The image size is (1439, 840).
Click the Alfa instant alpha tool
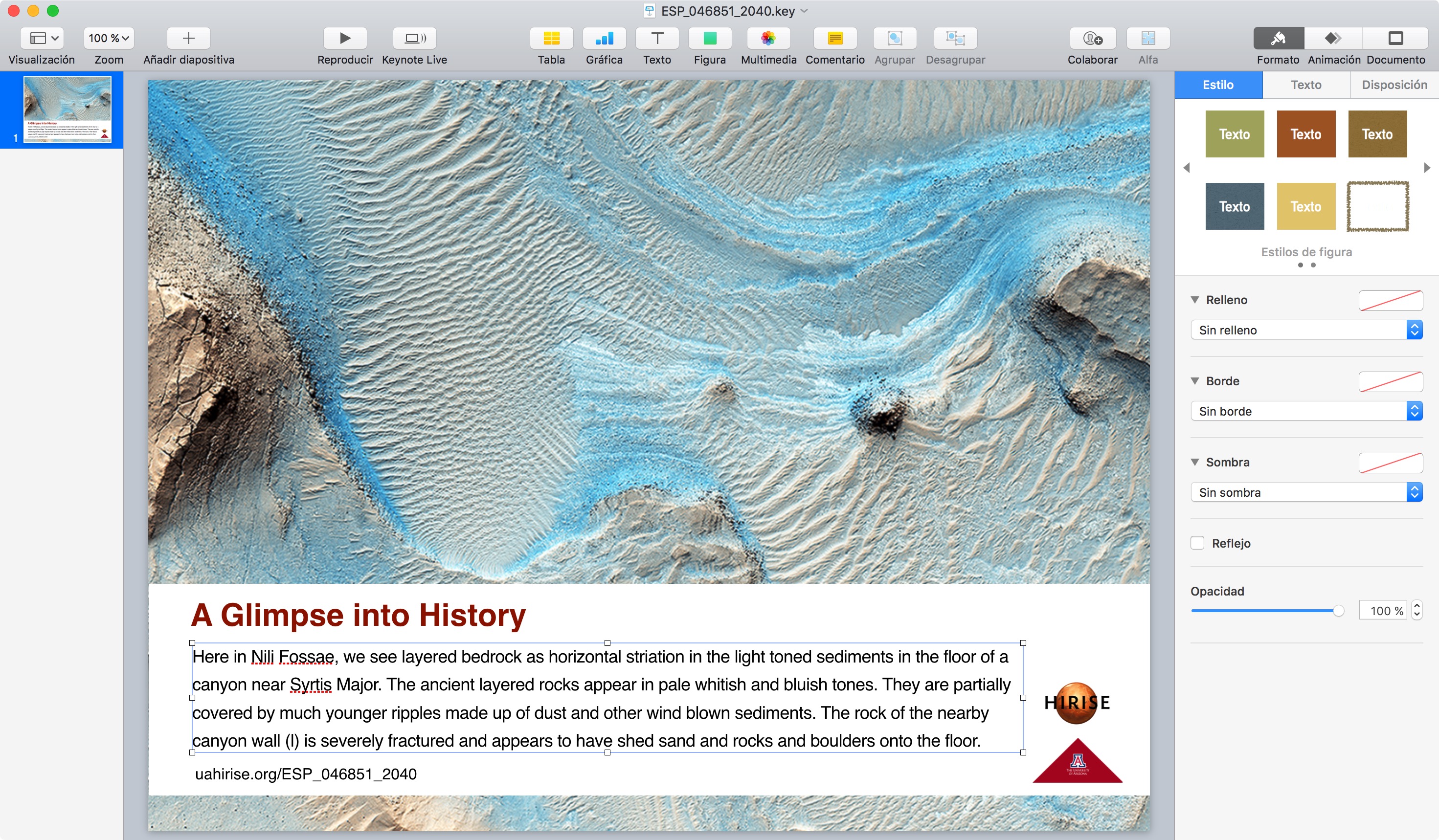point(1148,38)
